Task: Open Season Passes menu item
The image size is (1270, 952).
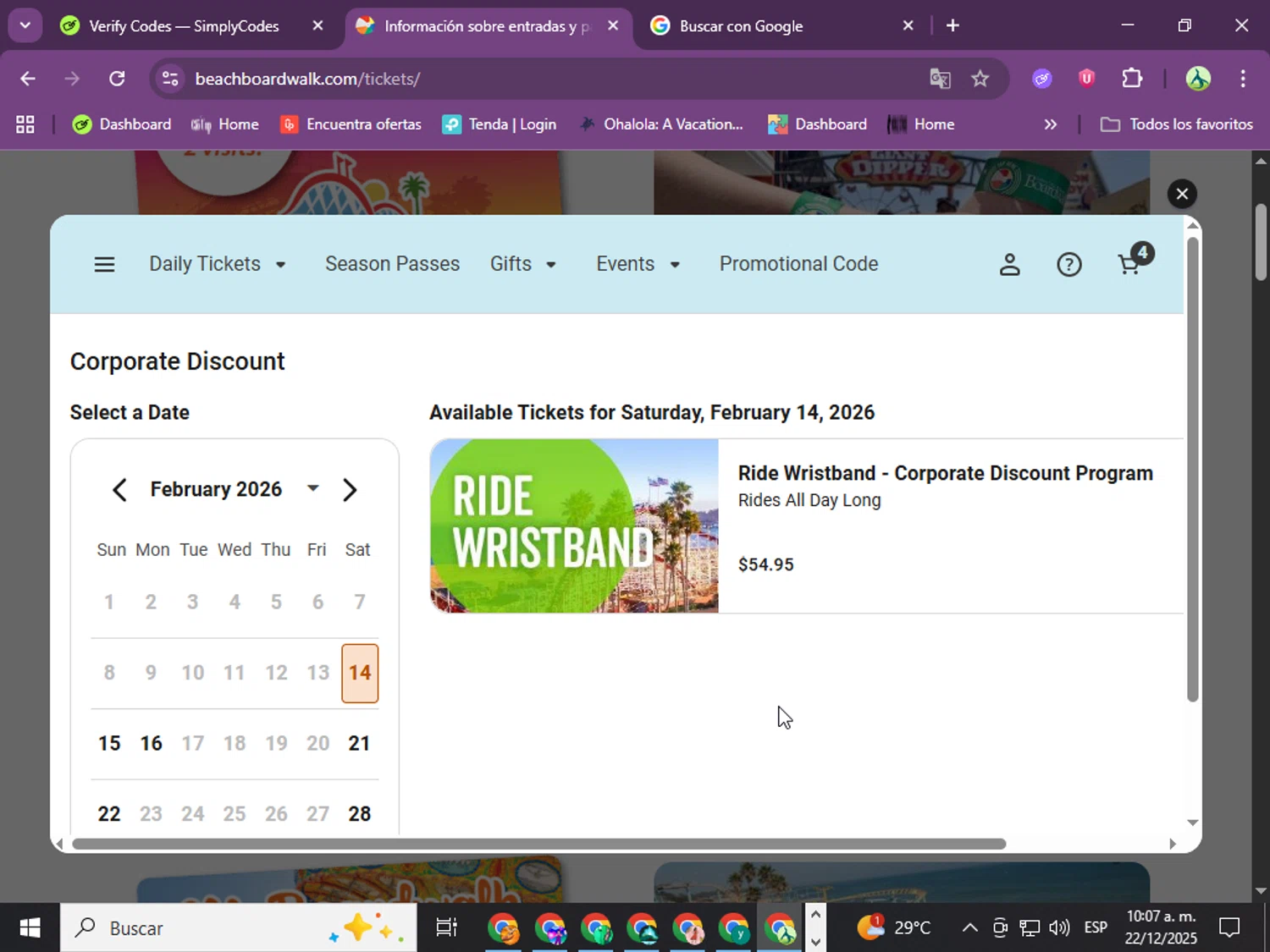Action: 392,264
